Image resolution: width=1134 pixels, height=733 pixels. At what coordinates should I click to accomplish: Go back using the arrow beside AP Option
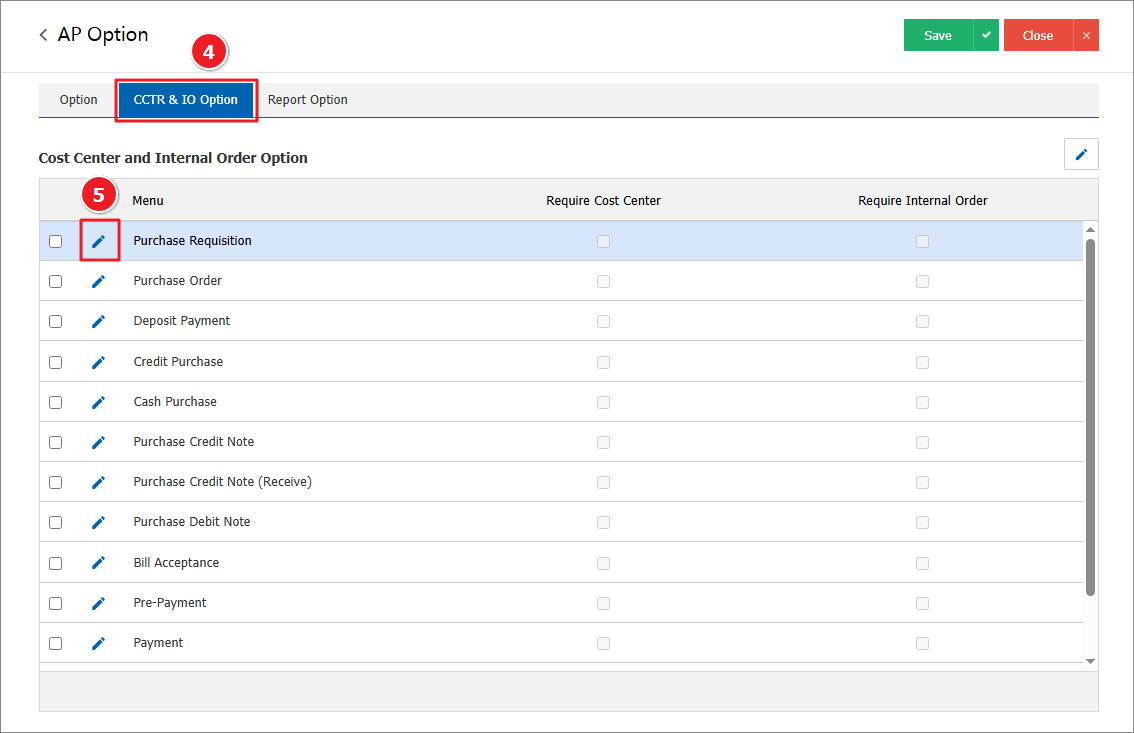(x=43, y=35)
